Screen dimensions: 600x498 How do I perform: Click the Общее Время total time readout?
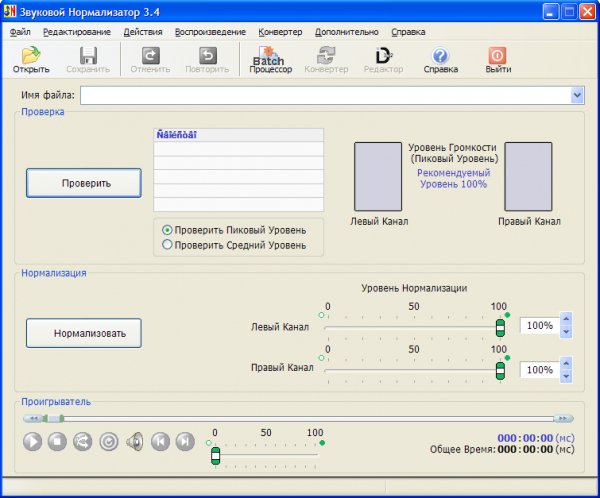pyautogui.click(x=502, y=449)
